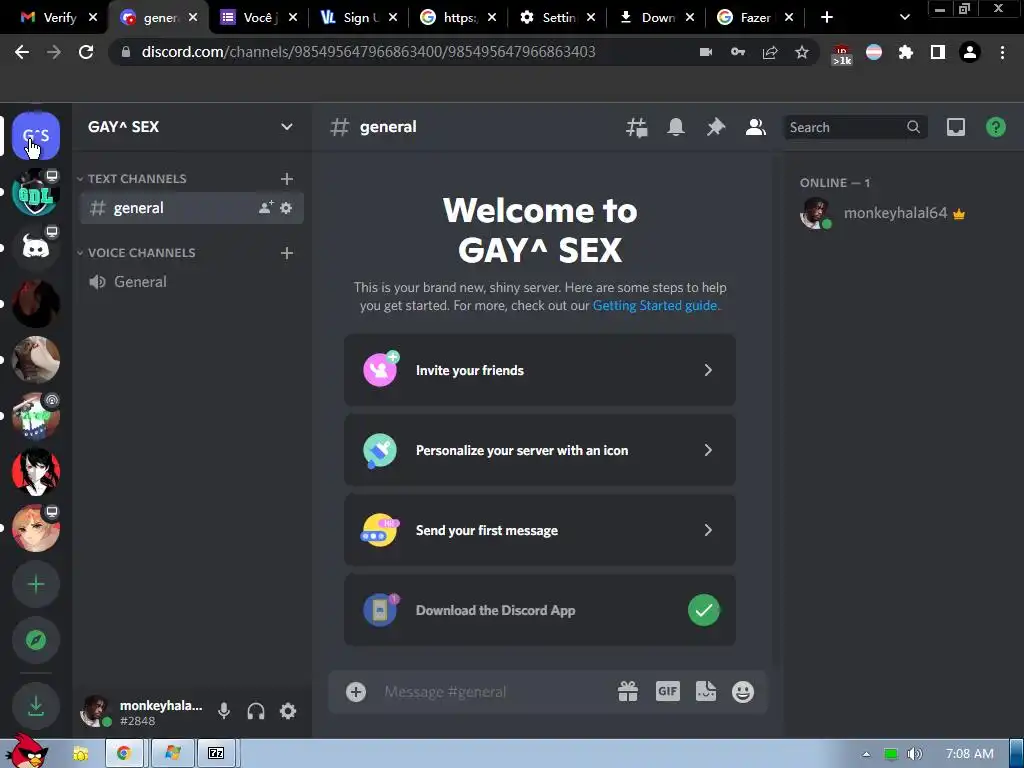The height and width of the screenshot is (768, 1024).
Task: Open Personalize your server with an icon
Action: pyautogui.click(x=539, y=450)
